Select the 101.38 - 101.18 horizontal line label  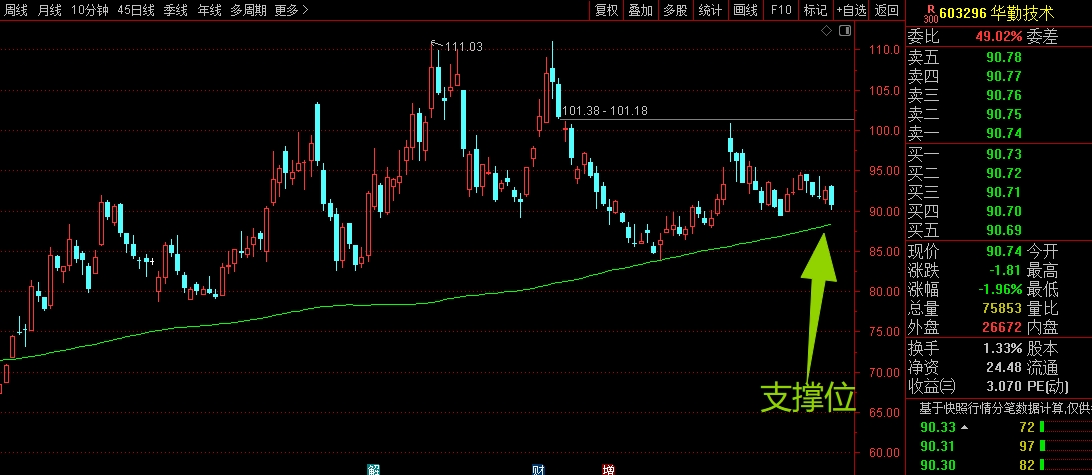604,111
